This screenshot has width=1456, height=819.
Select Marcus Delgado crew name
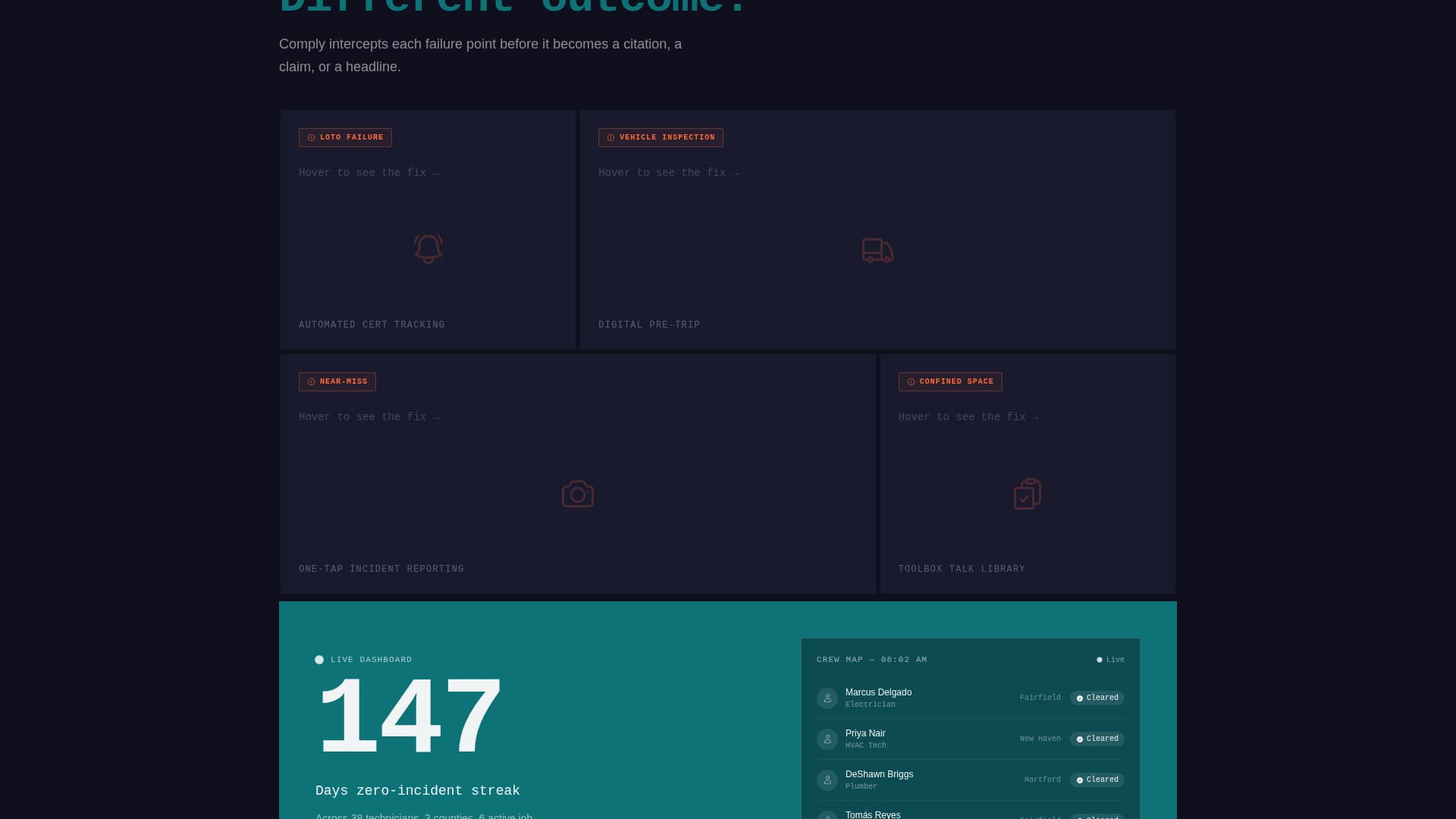pyautogui.click(x=878, y=692)
